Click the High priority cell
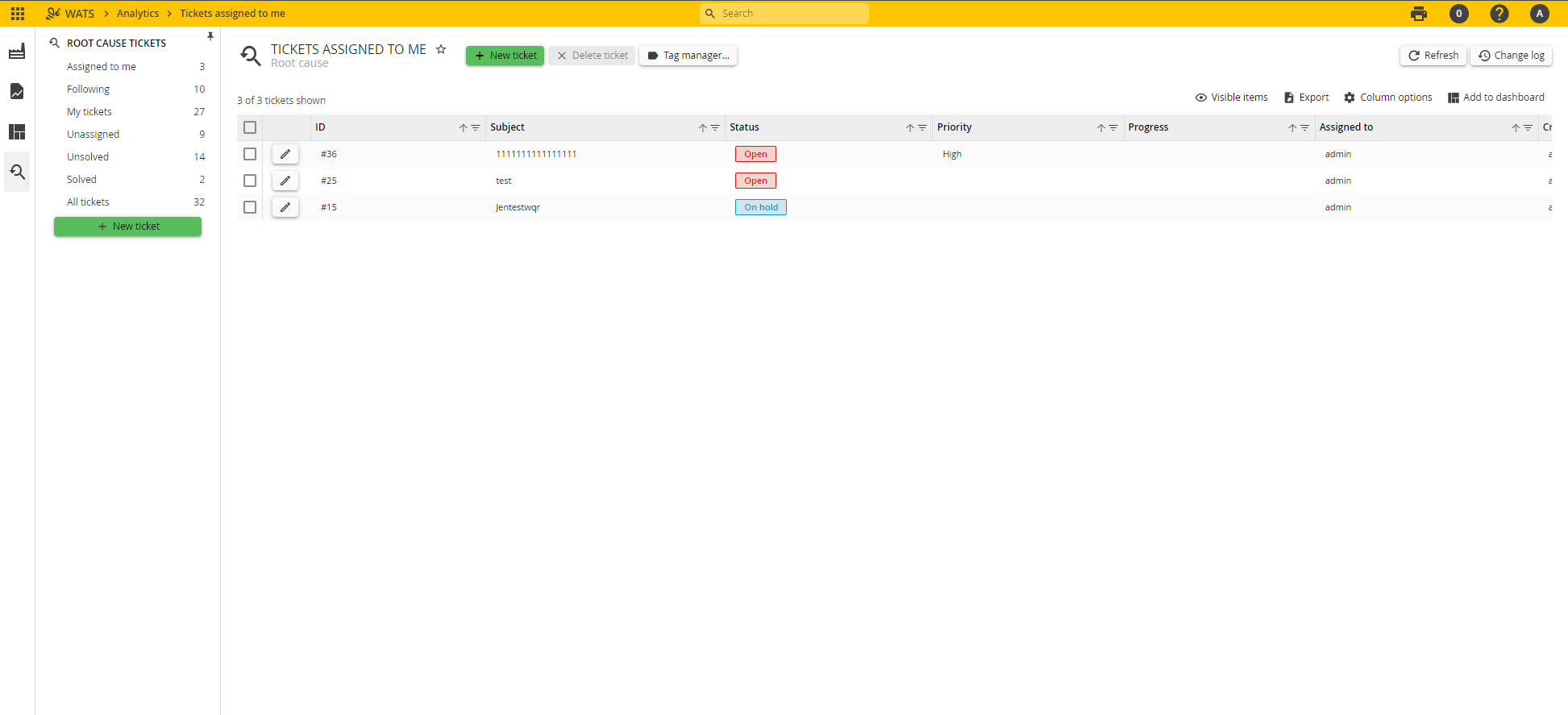 (x=952, y=154)
